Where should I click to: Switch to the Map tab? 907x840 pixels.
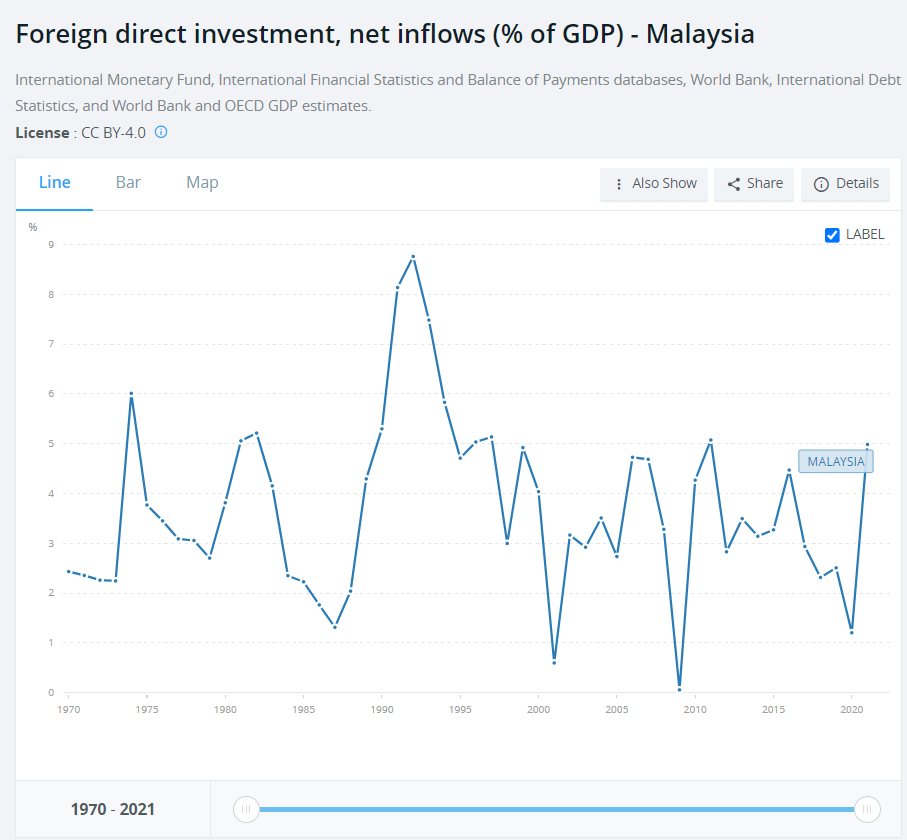point(202,183)
